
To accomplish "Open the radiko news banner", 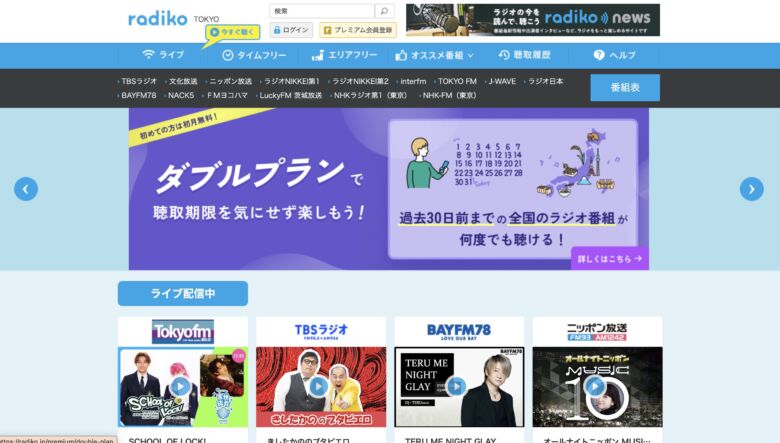I will click(x=533, y=20).
